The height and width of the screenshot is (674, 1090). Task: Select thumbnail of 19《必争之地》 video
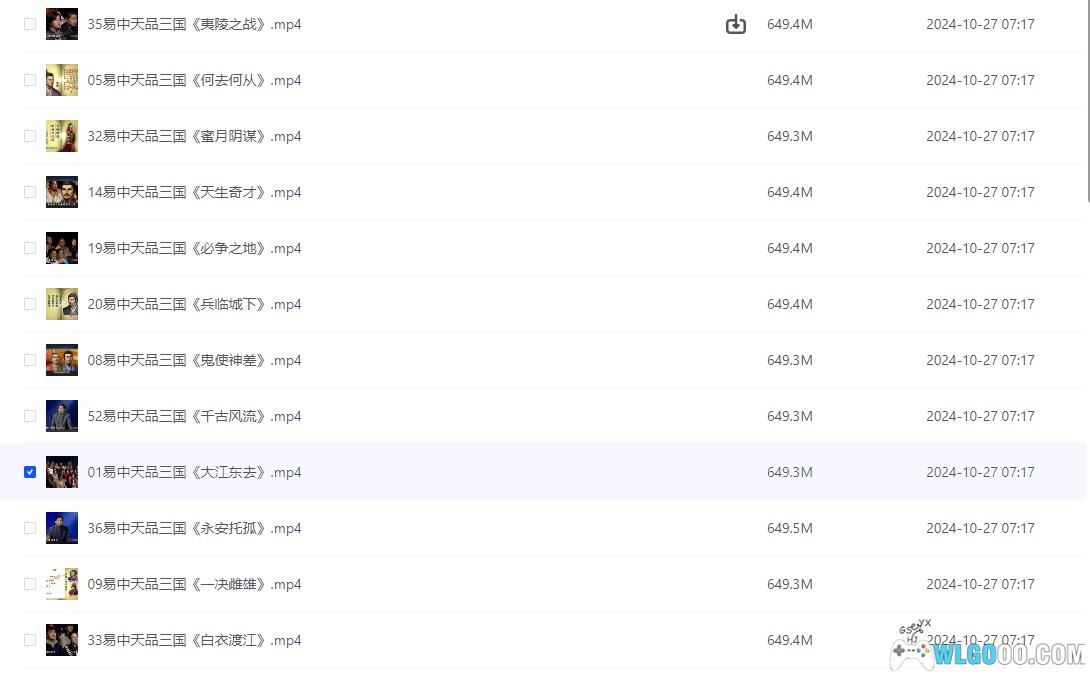click(61, 248)
